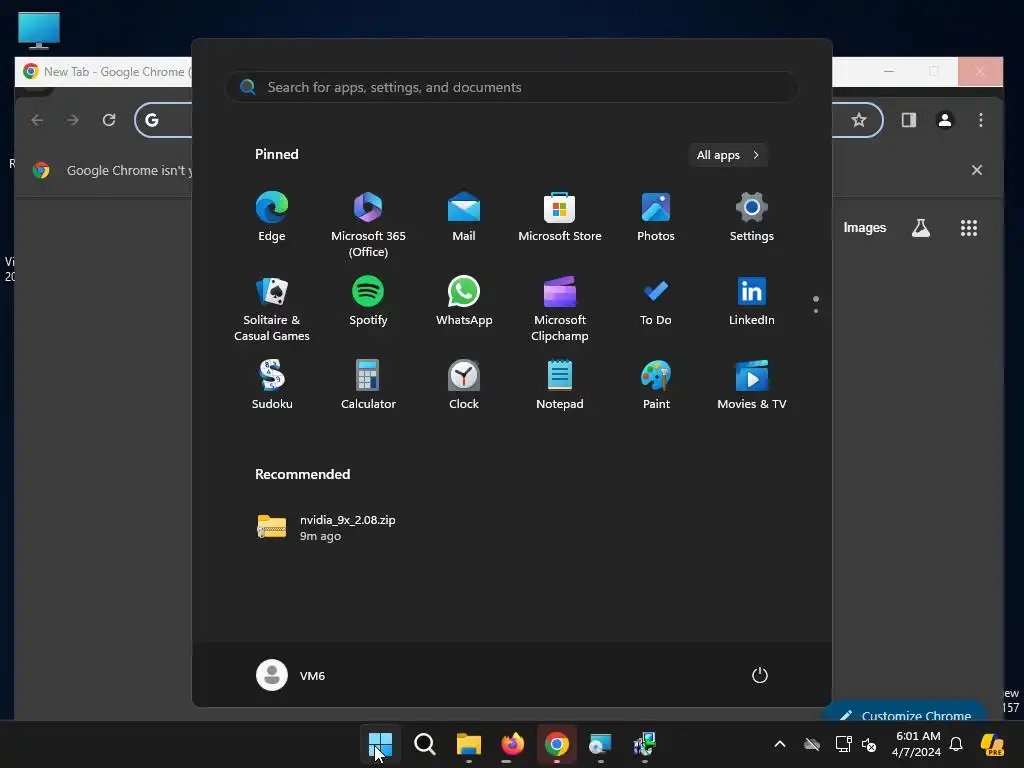Open the clock showing 6:01 AM
This screenshot has height=768, width=1024.
click(917, 744)
